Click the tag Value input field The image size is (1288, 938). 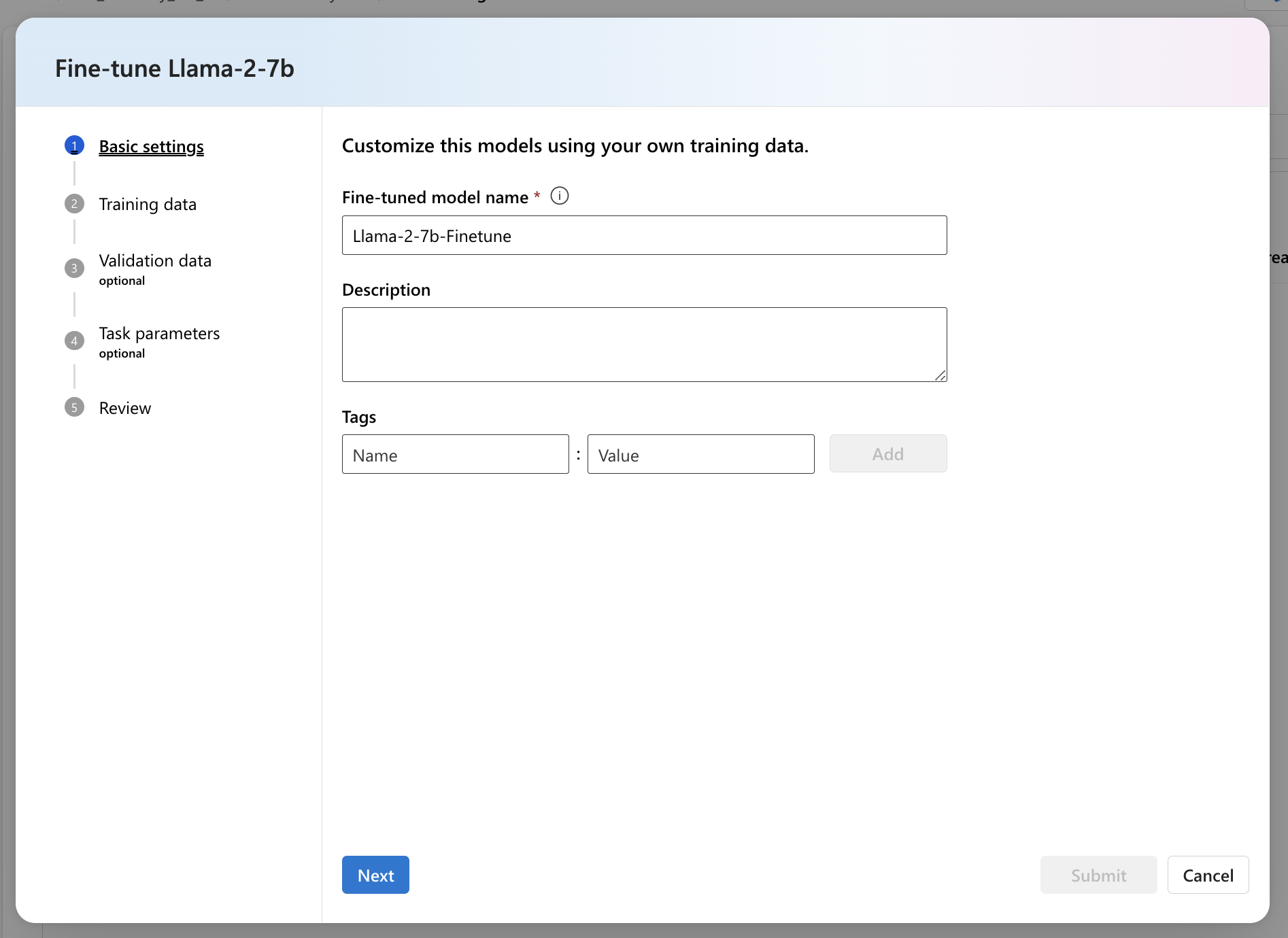(700, 454)
